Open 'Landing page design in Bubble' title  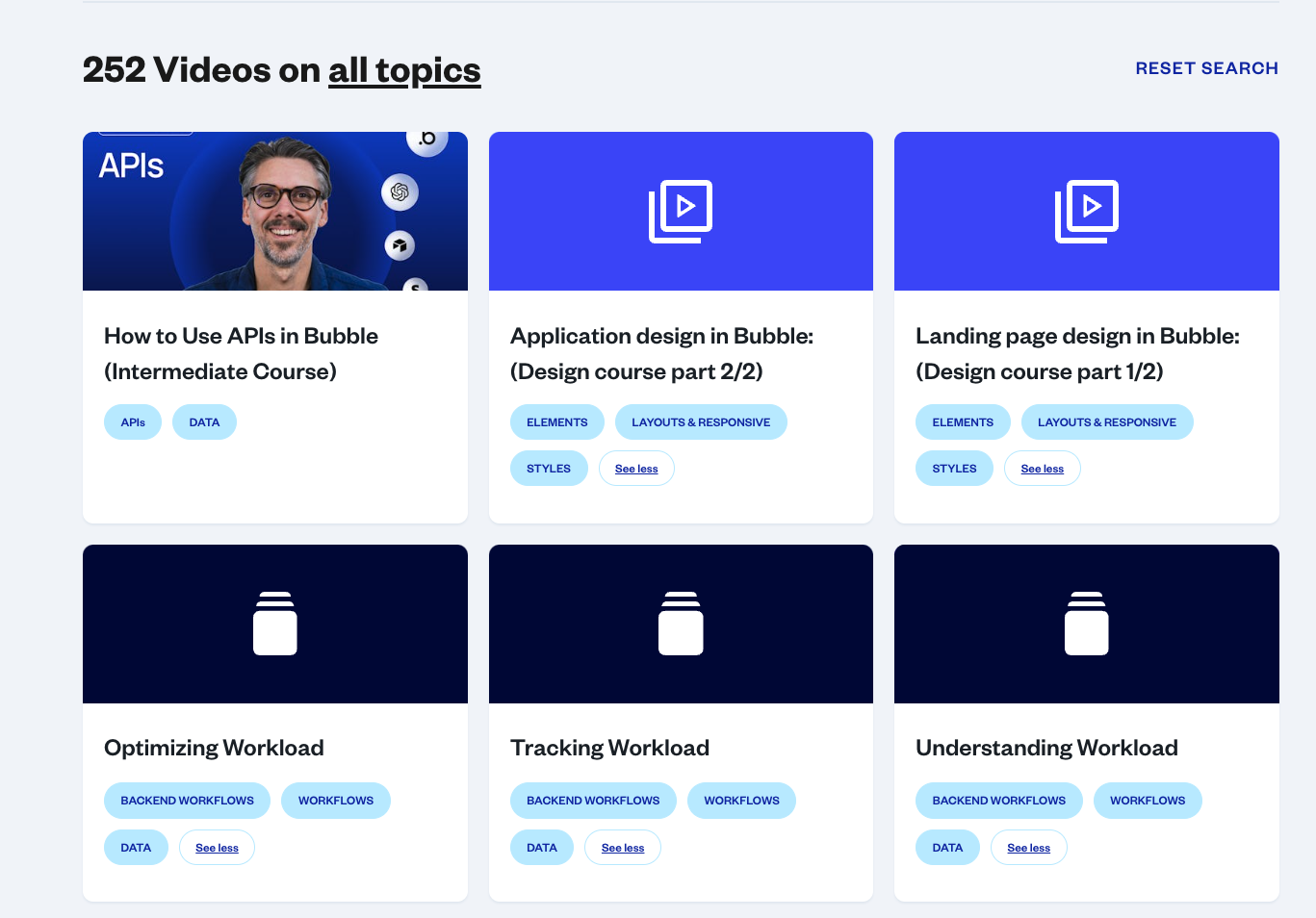coord(1077,353)
